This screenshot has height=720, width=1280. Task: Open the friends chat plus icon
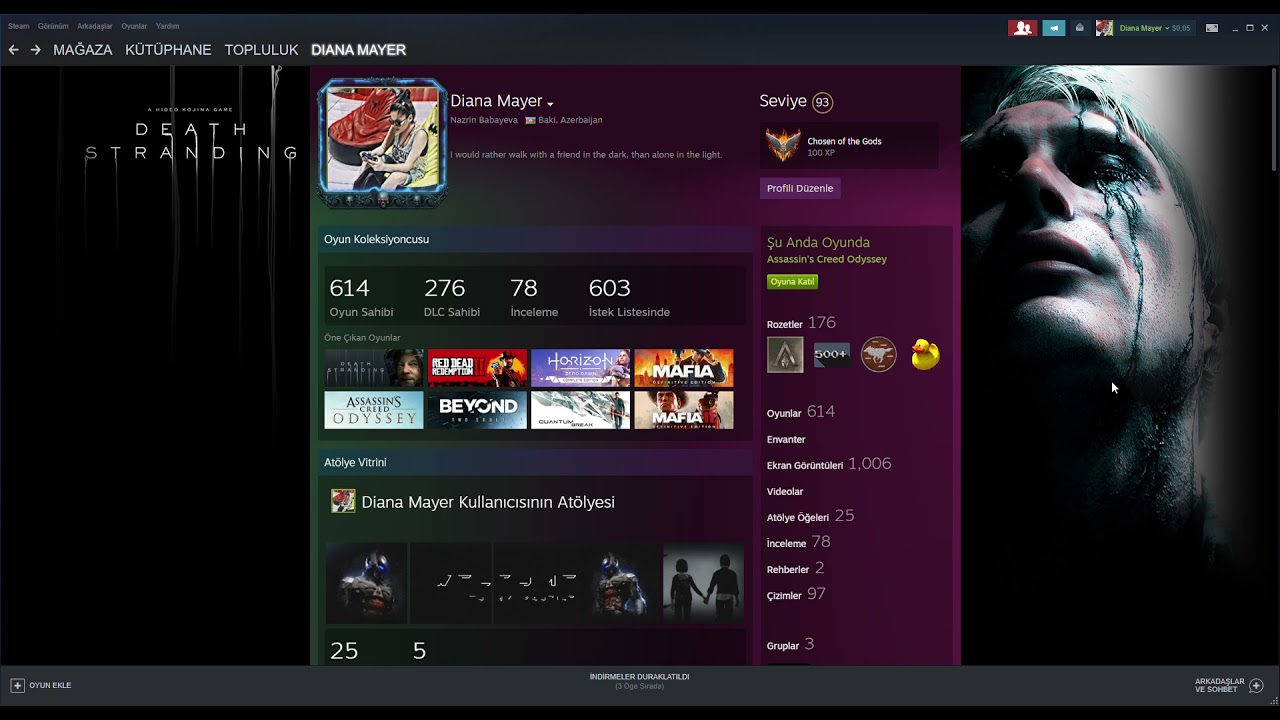click(1256, 685)
